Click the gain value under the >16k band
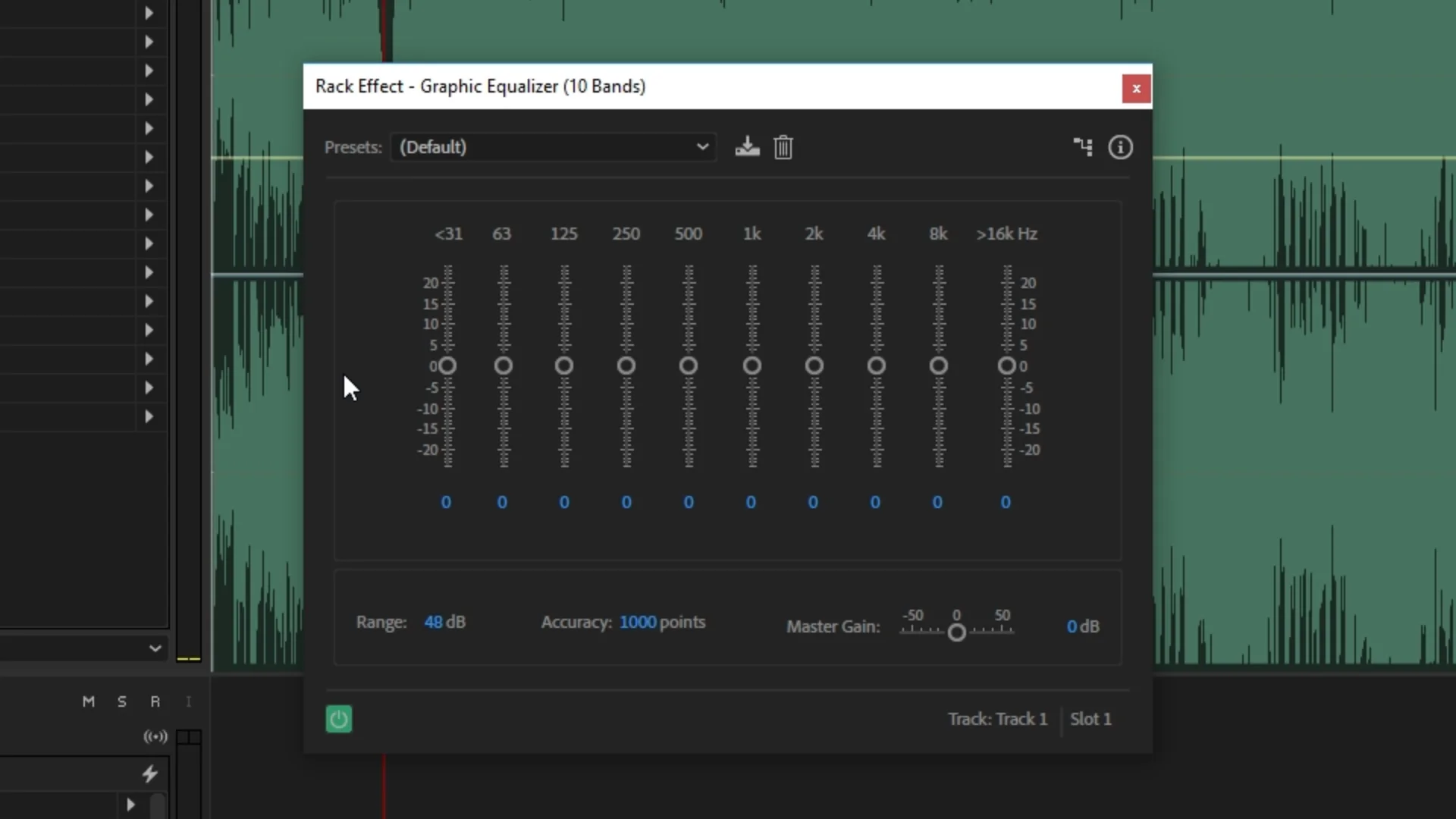This screenshot has width=1456, height=819. tap(1006, 502)
